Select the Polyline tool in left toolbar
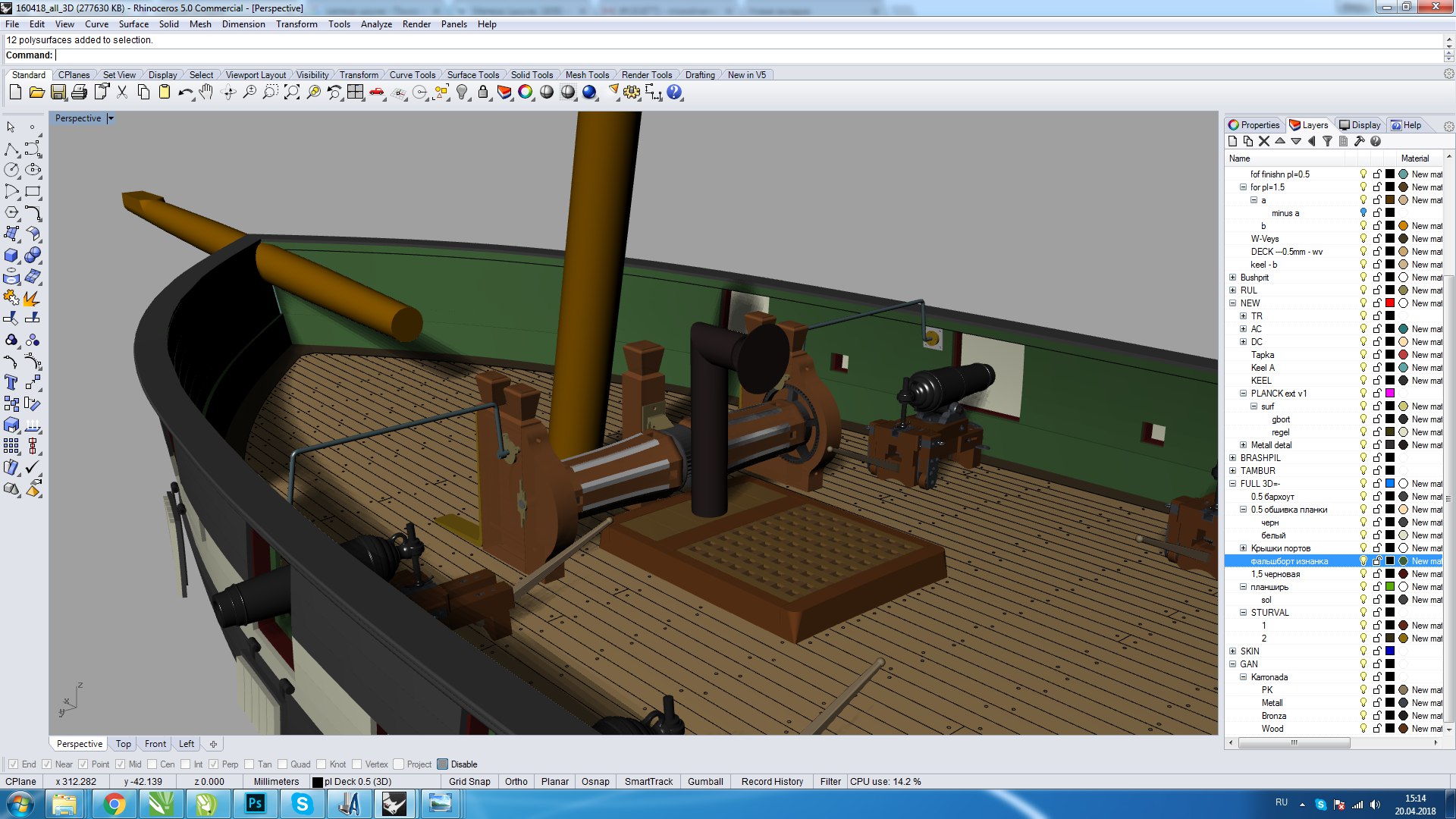 [12, 149]
